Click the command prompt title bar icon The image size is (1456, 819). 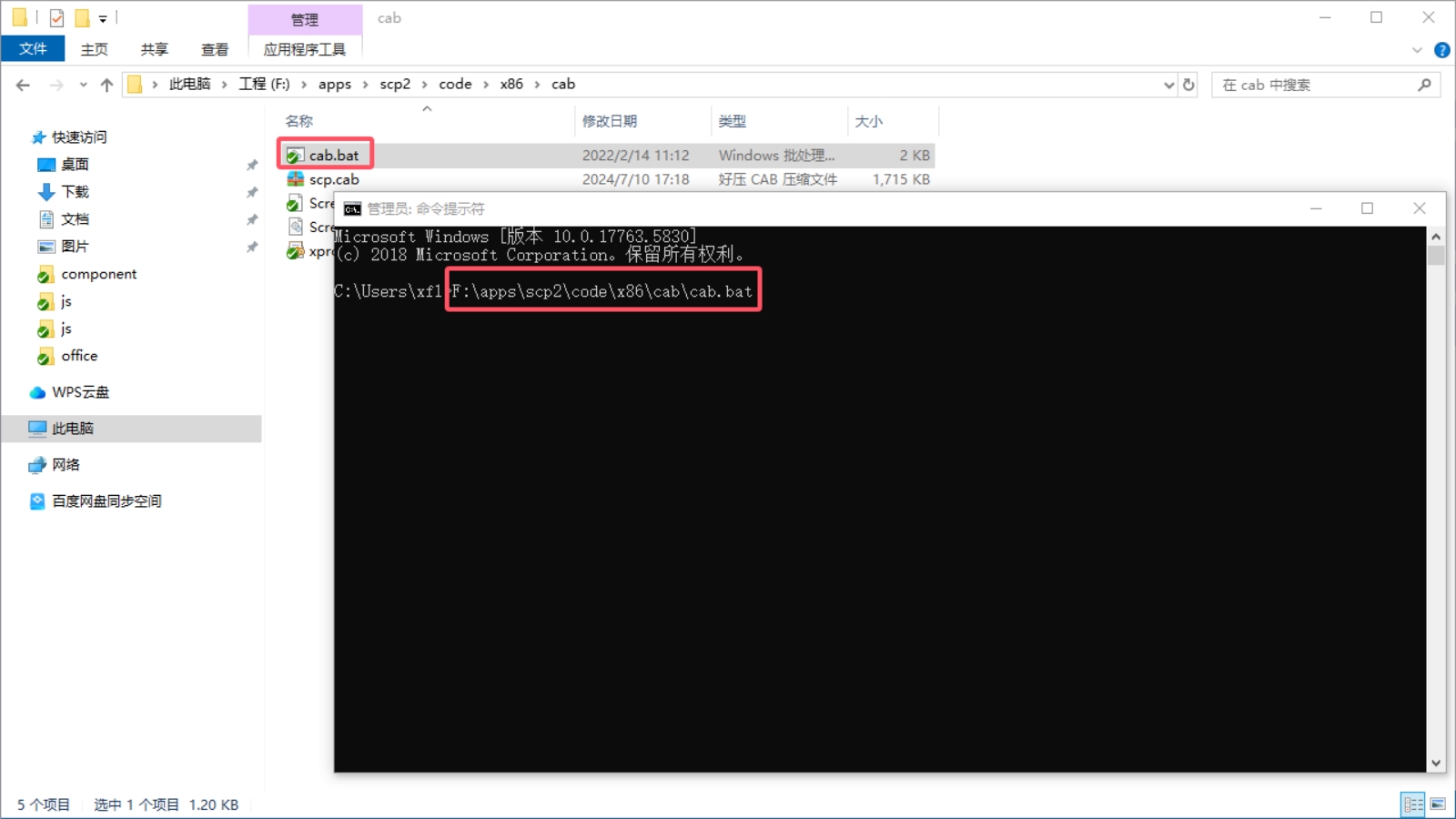click(x=352, y=209)
